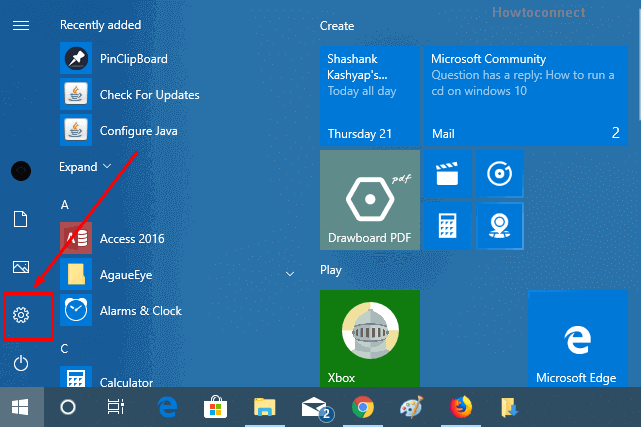641x427 pixels.
Task: Click the Power button icon
Action: tap(21, 363)
